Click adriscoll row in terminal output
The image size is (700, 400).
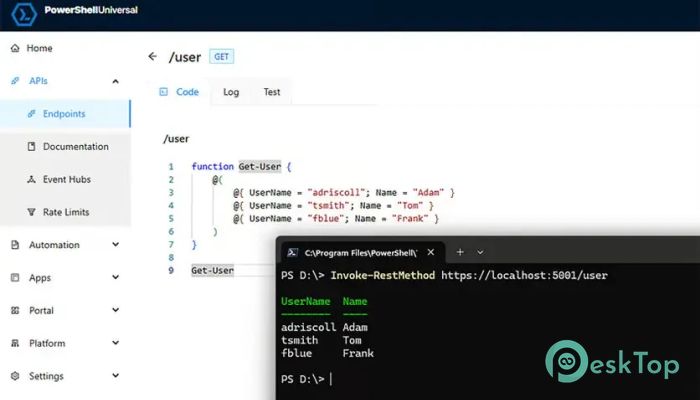pos(325,327)
